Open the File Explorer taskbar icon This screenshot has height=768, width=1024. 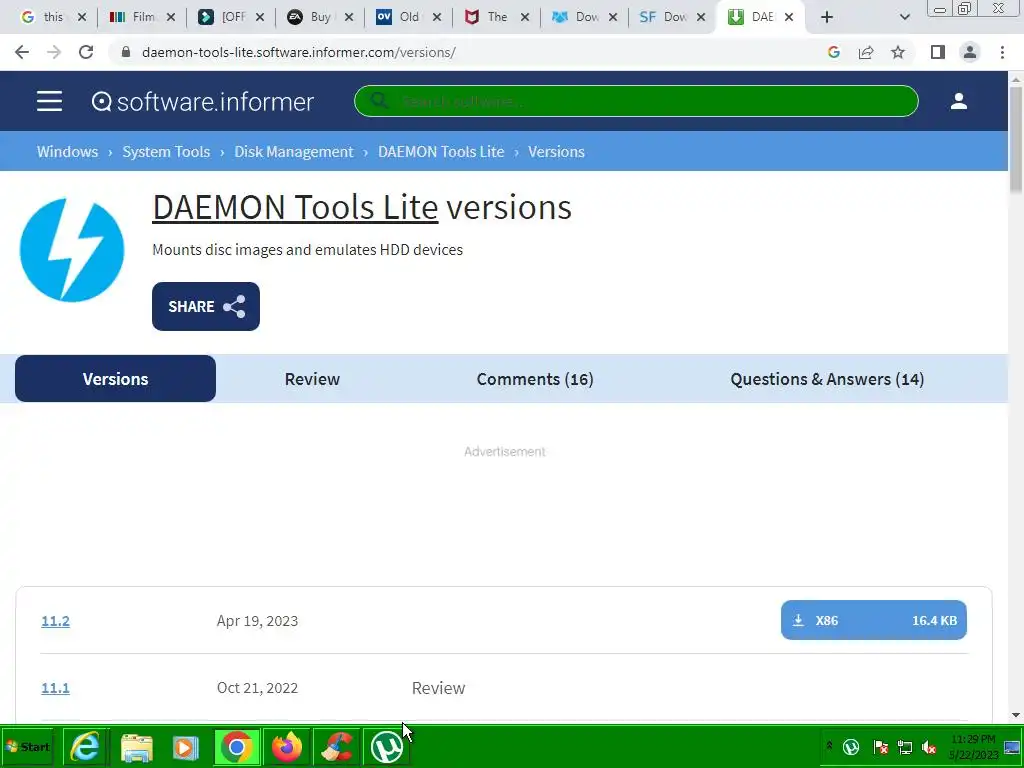tap(136, 746)
